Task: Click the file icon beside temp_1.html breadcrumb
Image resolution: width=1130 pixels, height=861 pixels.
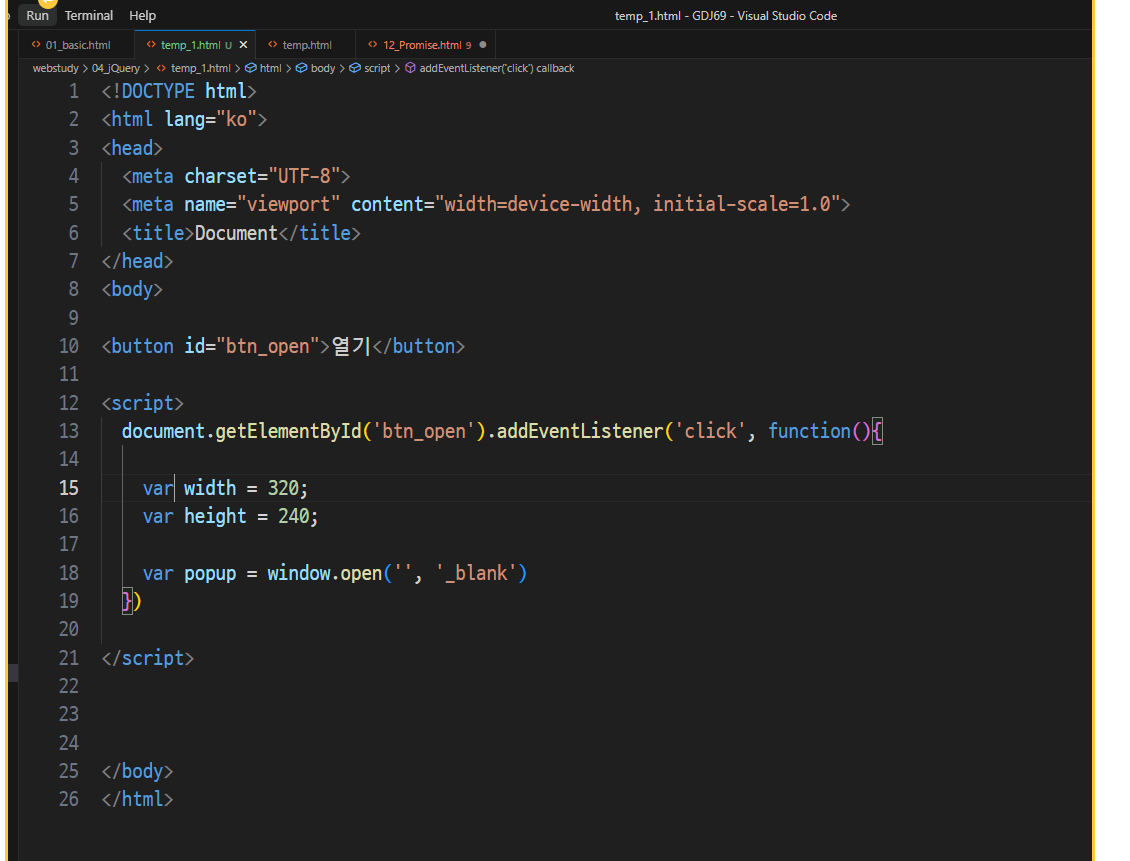Action: pos(161,68)
